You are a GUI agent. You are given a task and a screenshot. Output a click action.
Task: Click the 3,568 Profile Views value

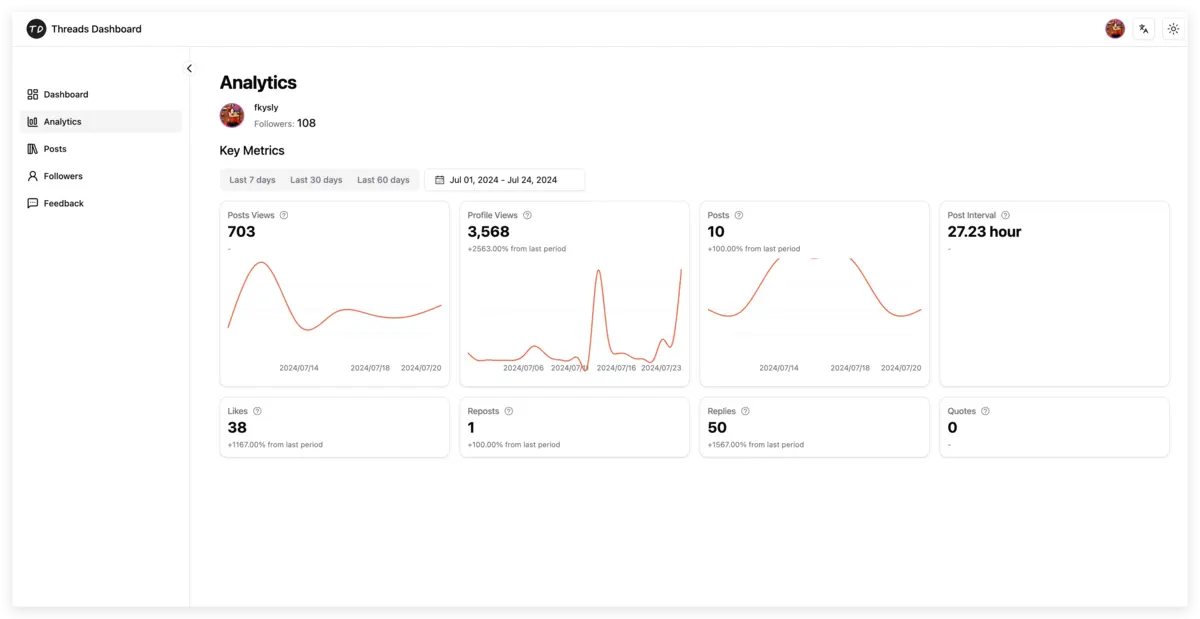489,231
